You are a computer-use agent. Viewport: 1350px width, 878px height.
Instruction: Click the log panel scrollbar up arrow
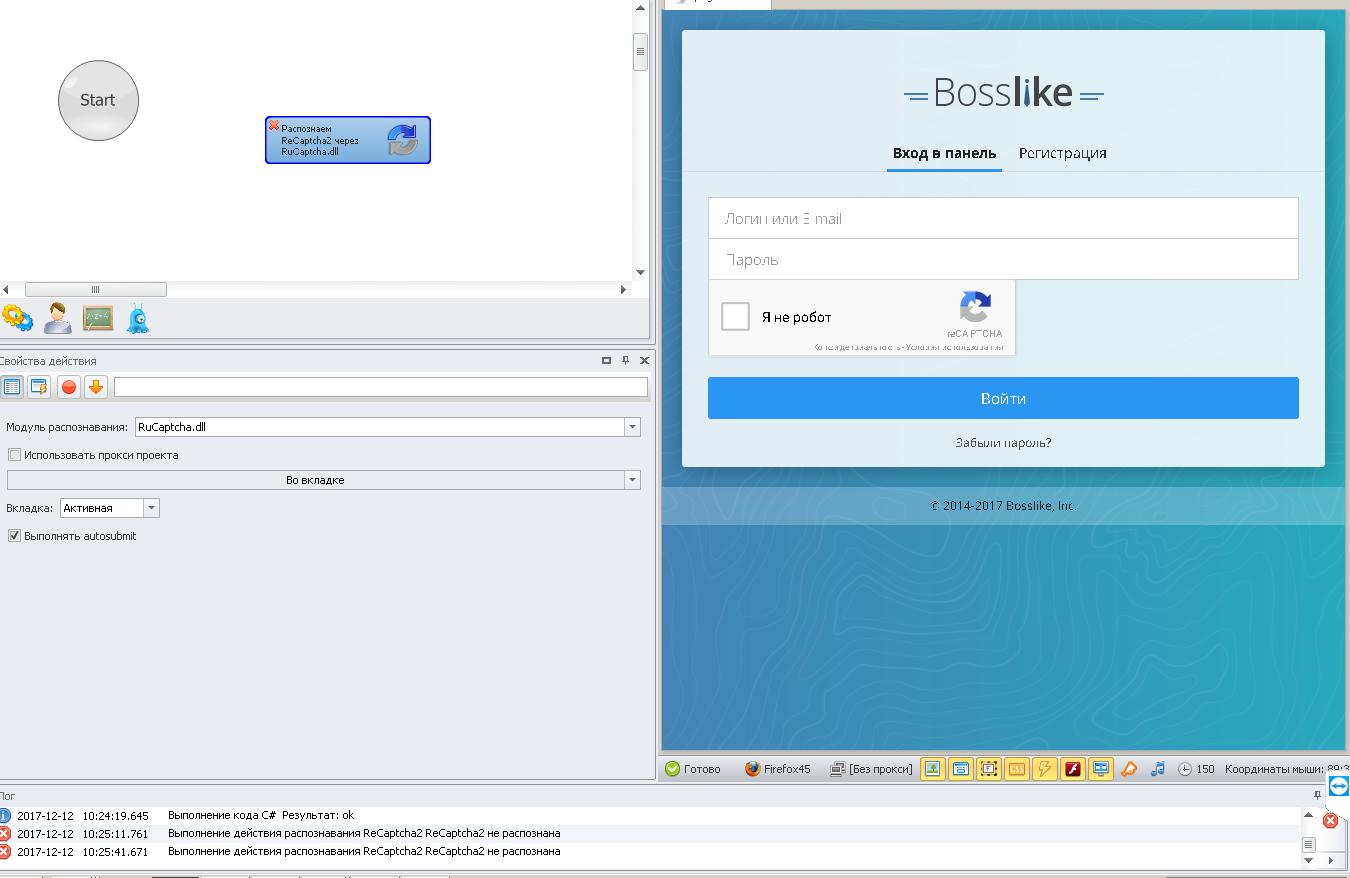pyautogui.click(x=1308, y=815)
